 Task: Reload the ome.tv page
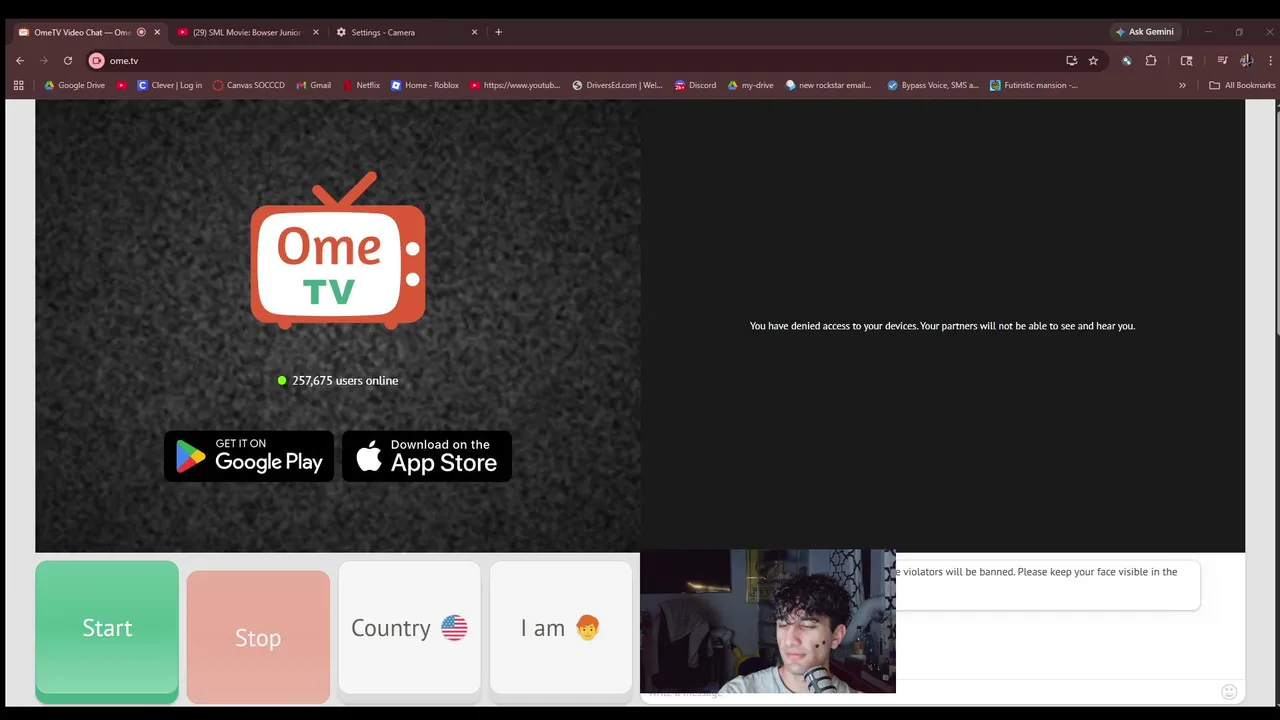[68, 61]
